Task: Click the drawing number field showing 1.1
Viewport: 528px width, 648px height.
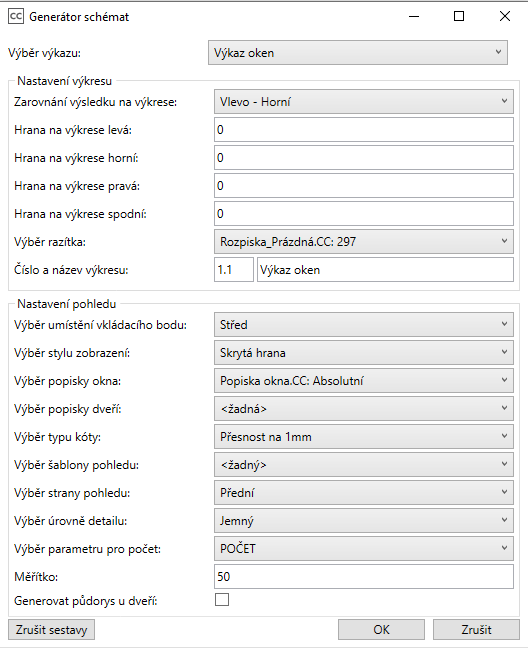Action: click(x=233, y=270)
